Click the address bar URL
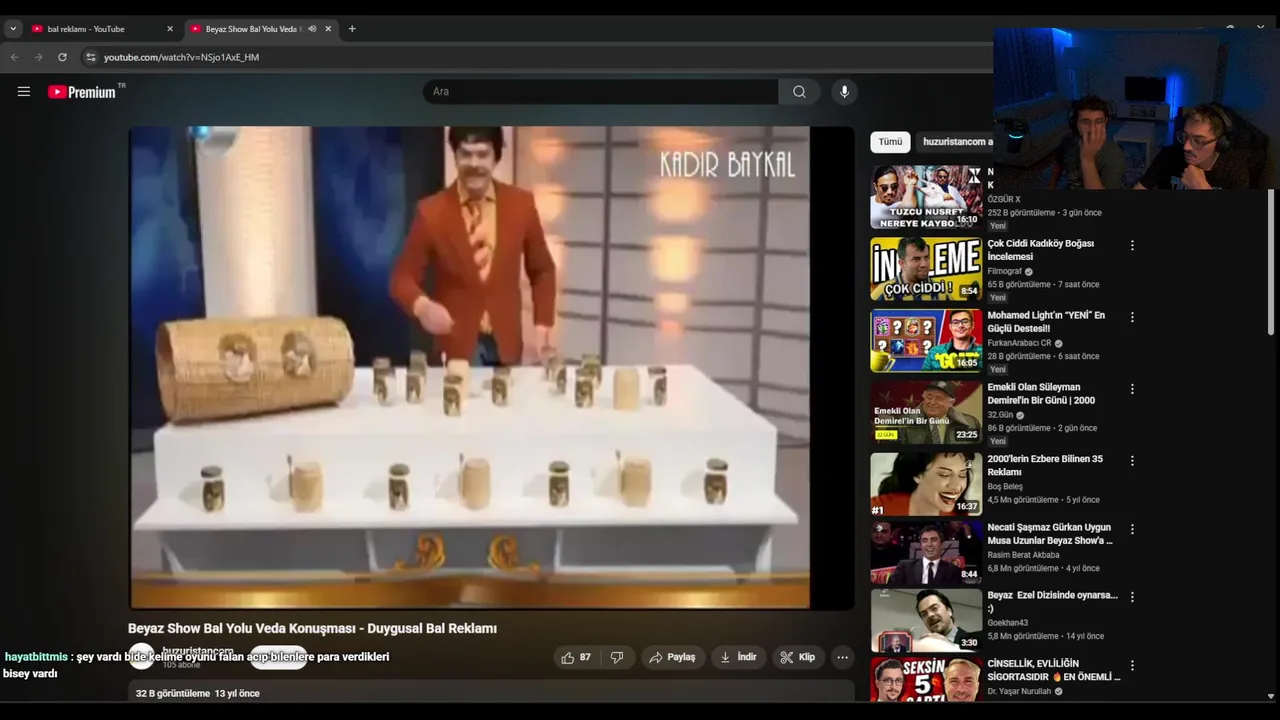 tap(181, 57)
